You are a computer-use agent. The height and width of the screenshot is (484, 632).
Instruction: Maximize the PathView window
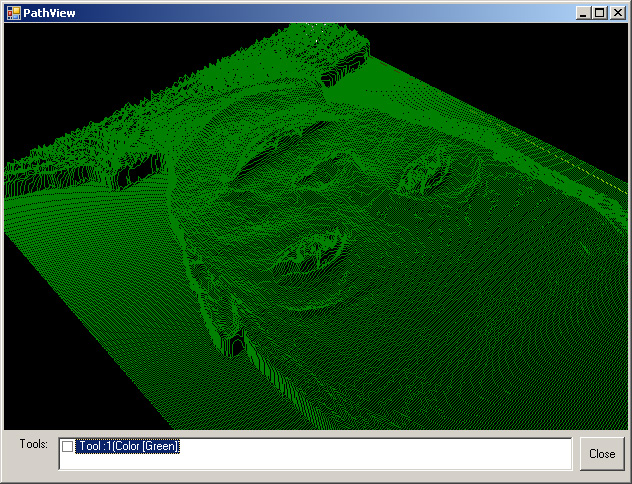pos(600,12)
